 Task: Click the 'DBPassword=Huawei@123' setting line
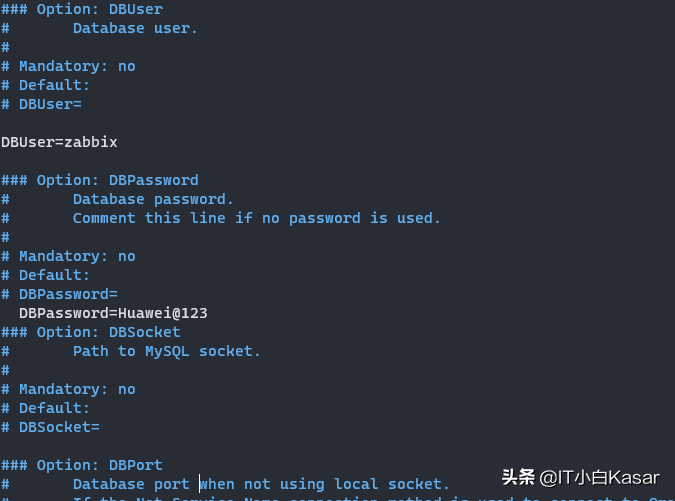113,313
